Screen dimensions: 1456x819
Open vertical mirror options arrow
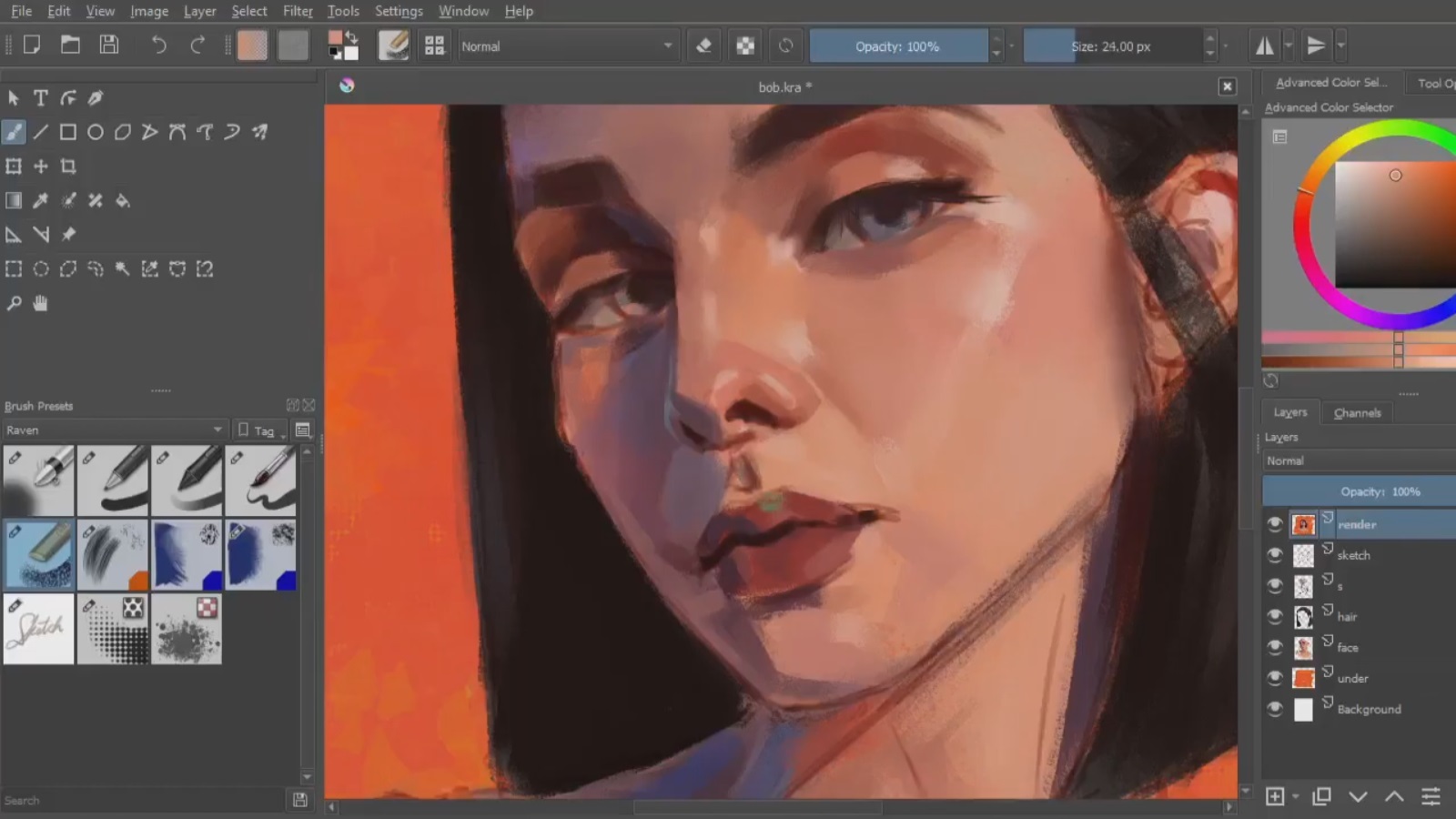[1340, 45]
